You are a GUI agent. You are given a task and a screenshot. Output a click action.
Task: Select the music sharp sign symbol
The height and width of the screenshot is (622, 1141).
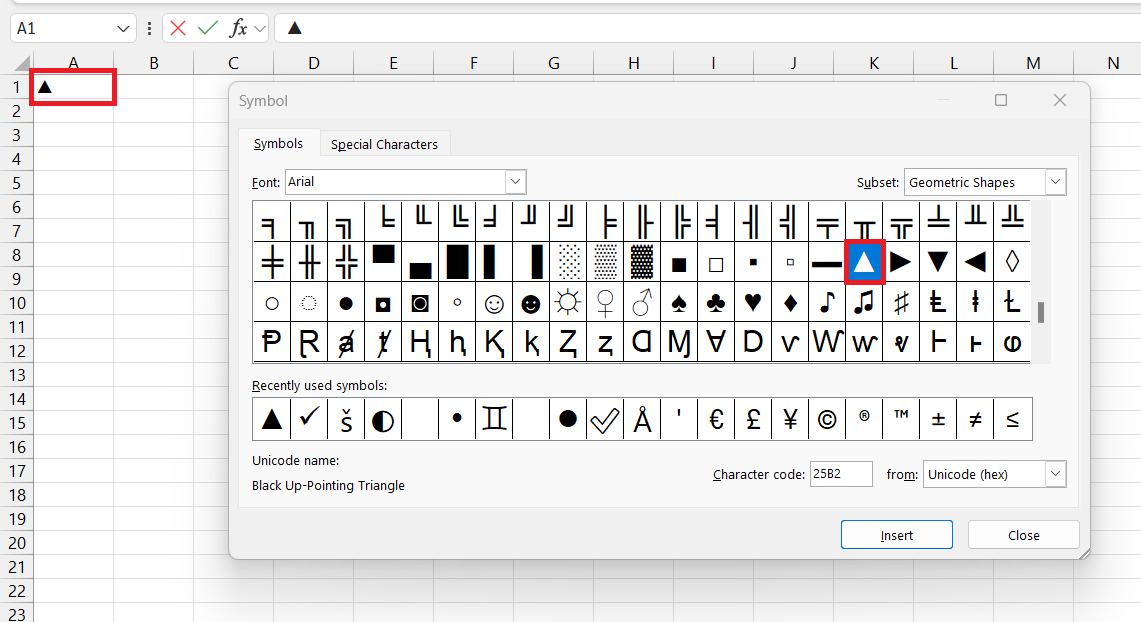tap(901, 303)
